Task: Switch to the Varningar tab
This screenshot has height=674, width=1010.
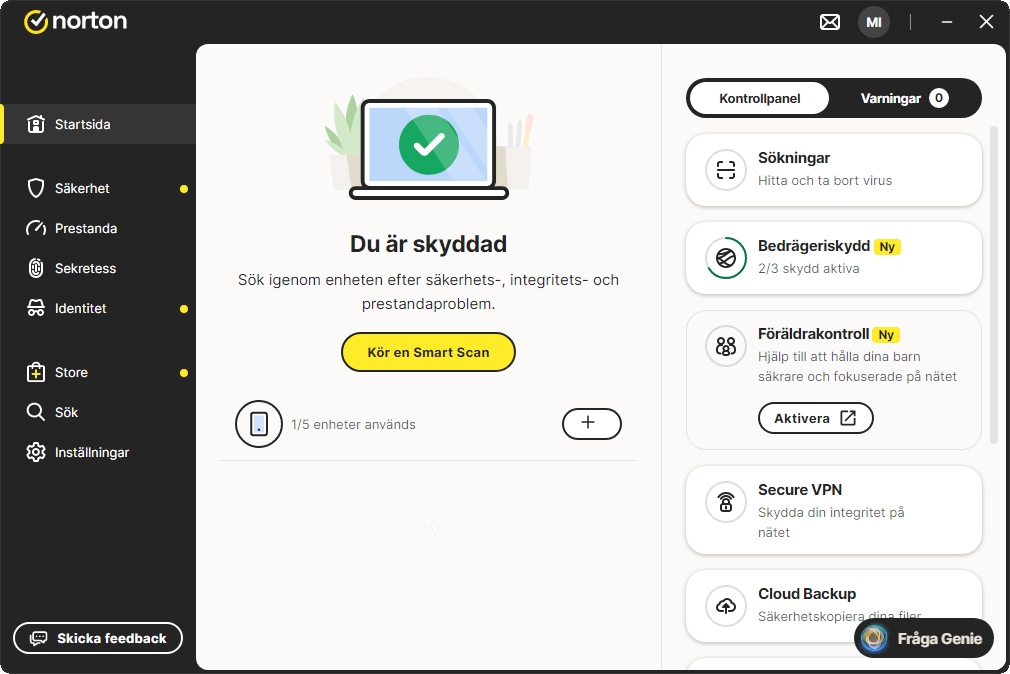Action: click(903, 98)
